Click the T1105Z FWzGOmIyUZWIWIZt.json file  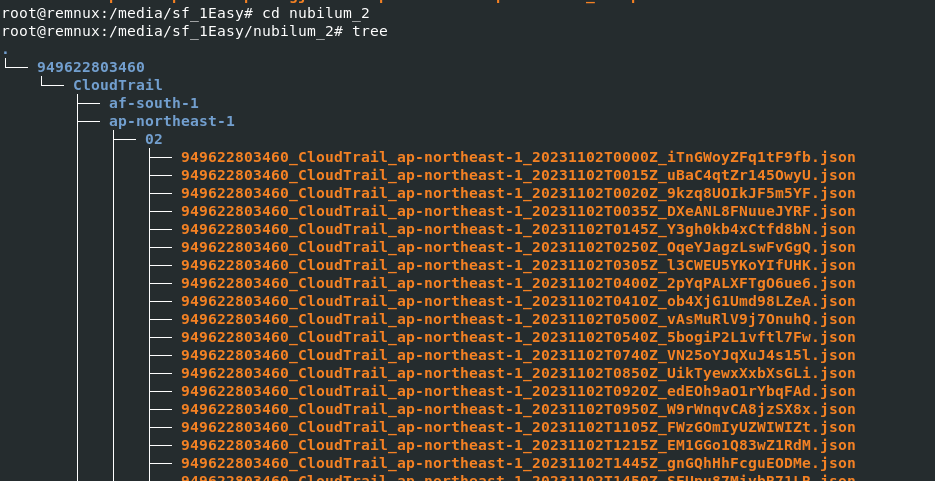coord(518,427)
